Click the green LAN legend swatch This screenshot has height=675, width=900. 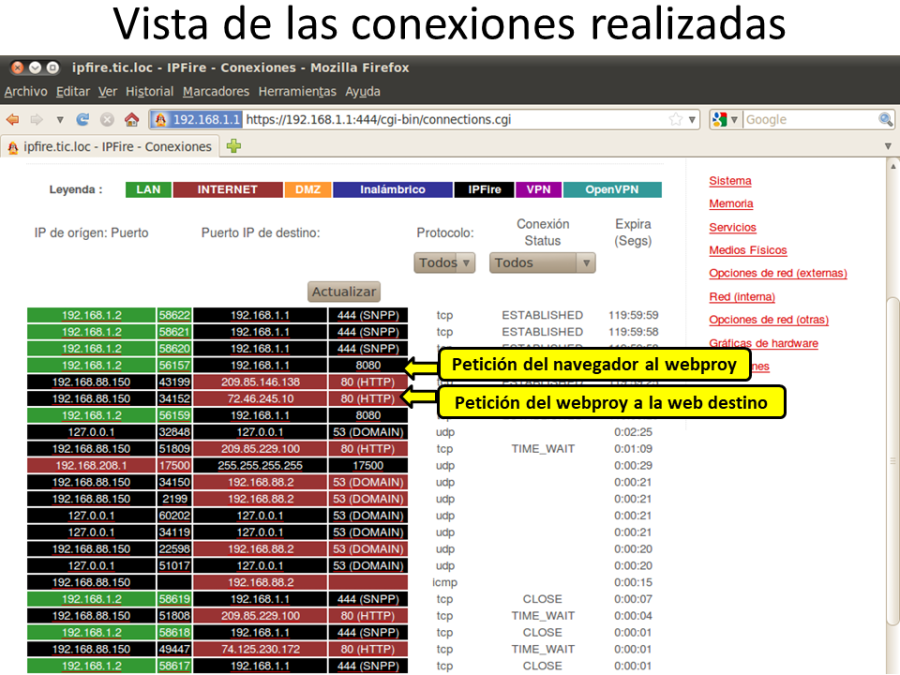(147, 189)
